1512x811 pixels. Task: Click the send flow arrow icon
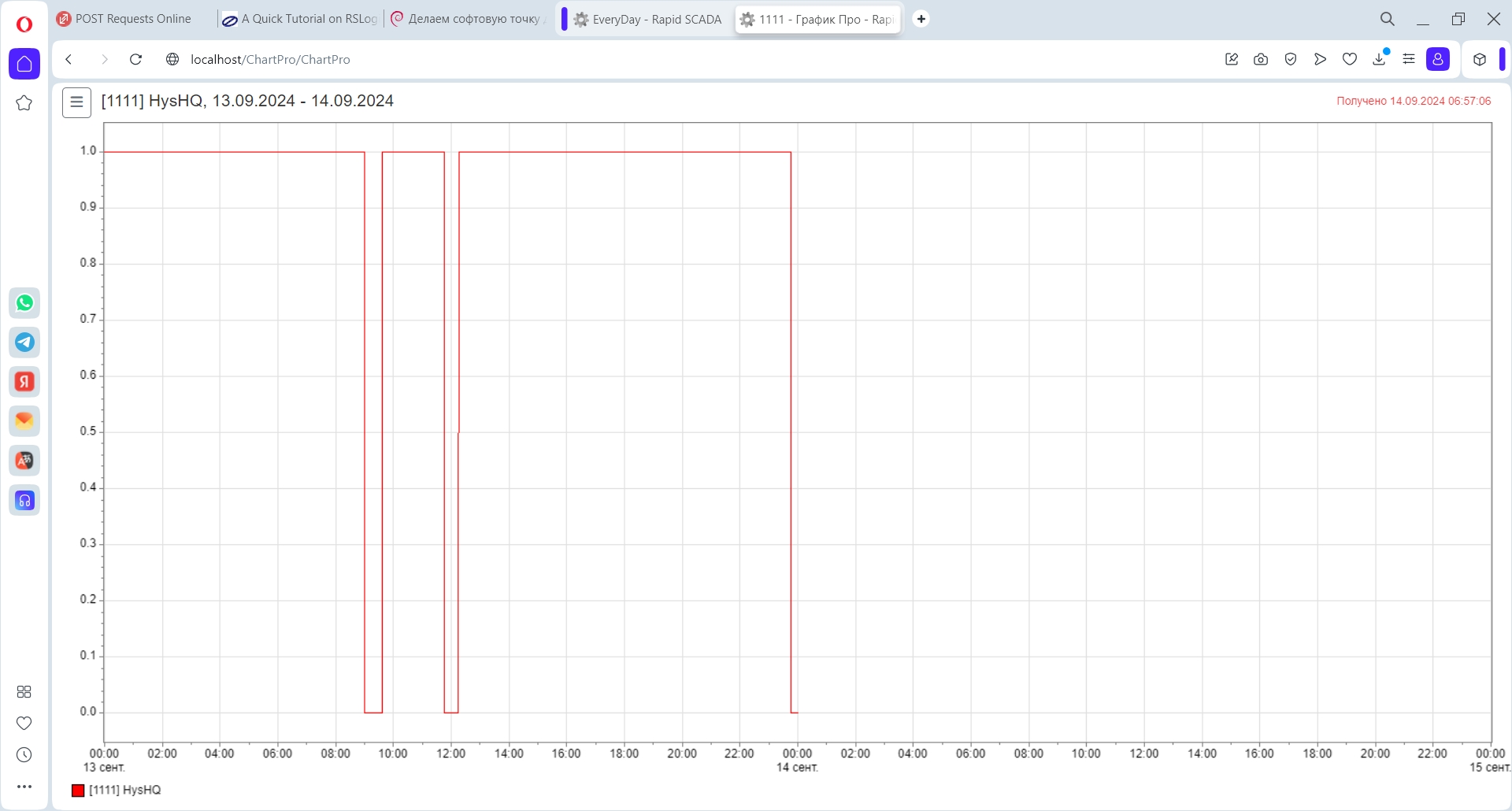click(1320, 60)
